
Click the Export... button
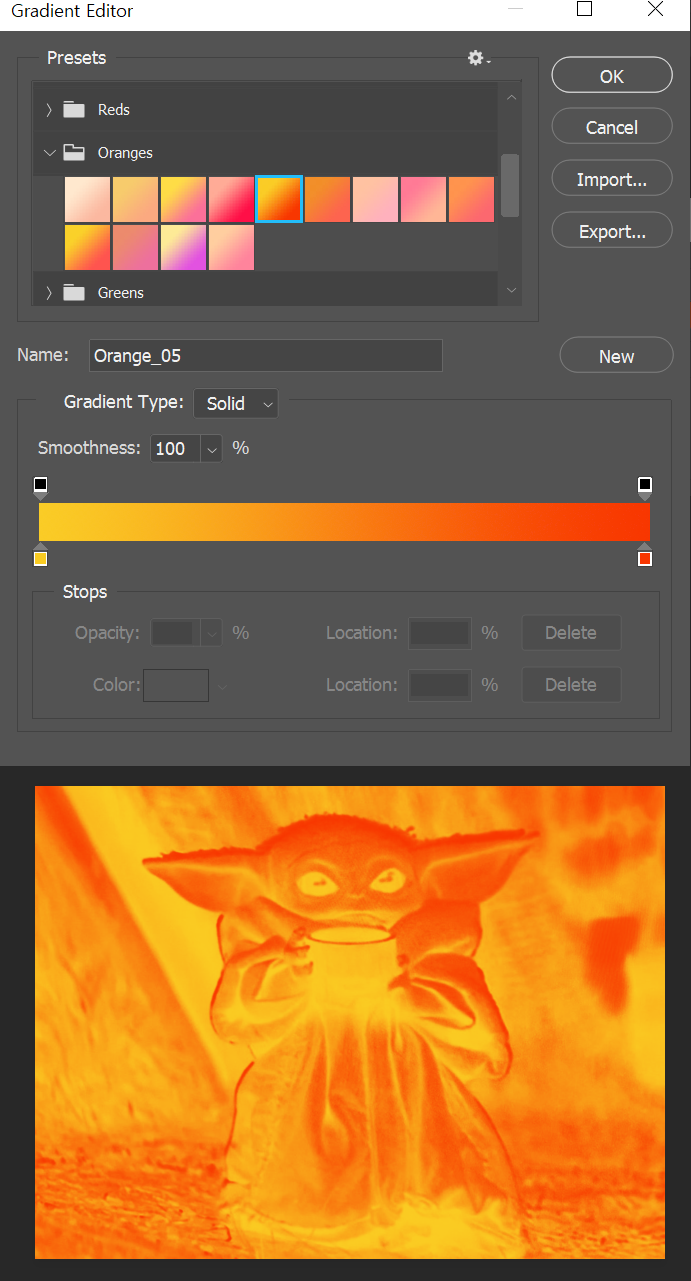(x=612, y=232)
